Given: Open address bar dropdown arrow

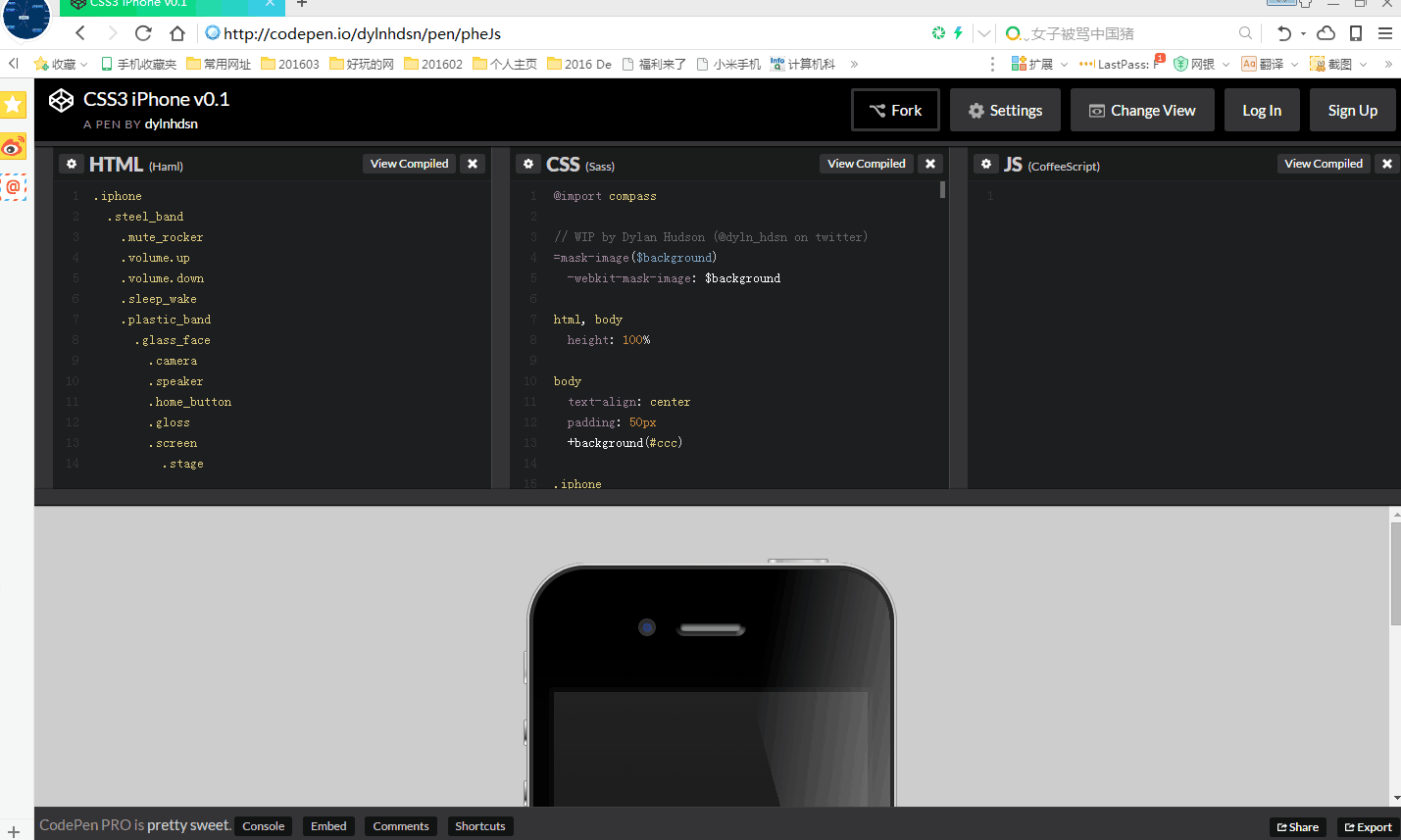Looking at the screenshot, I should (x=984, y=33).
